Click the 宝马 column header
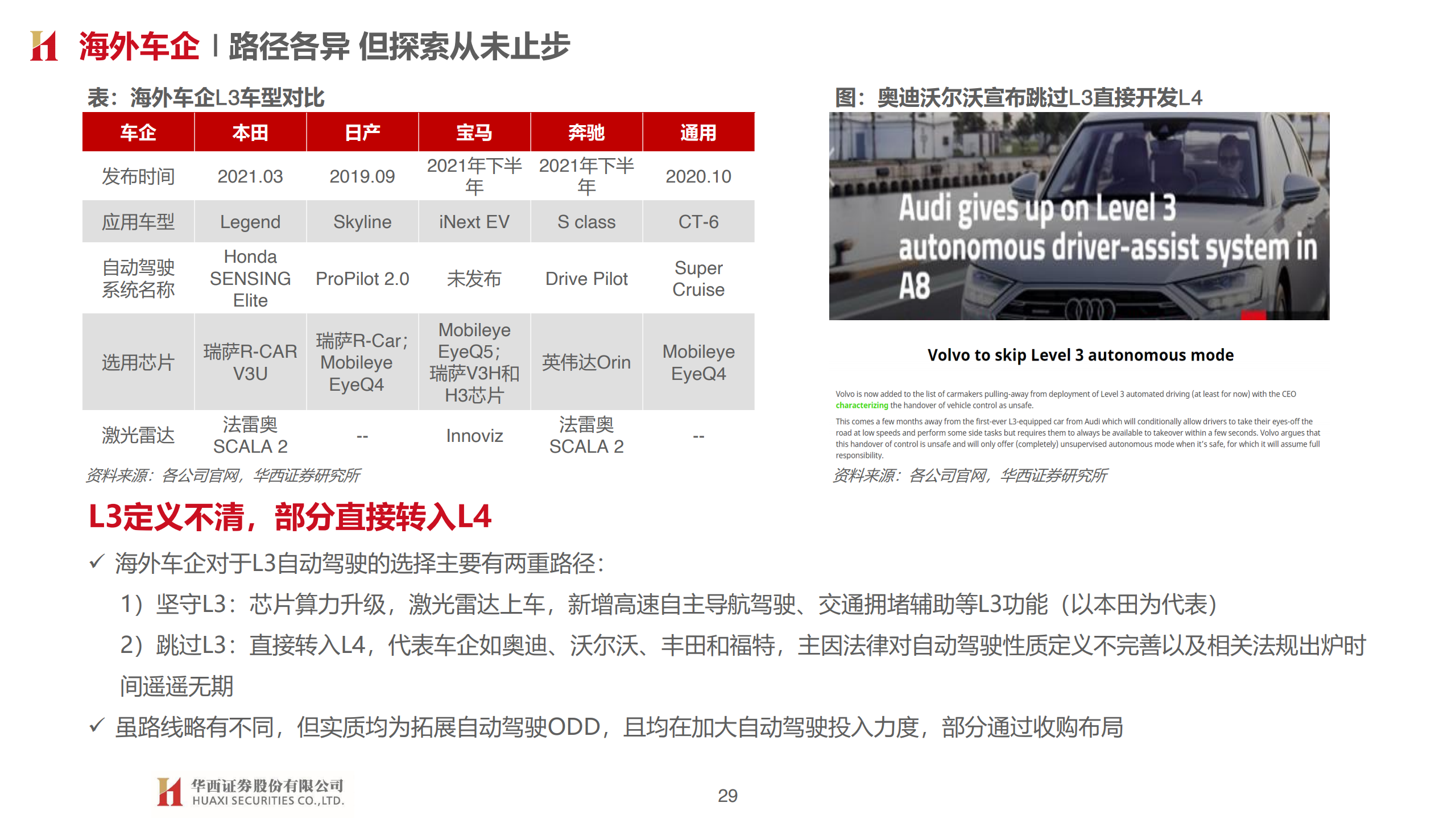The height and width of the screenshot is (819, 1456). coord(474,132)
